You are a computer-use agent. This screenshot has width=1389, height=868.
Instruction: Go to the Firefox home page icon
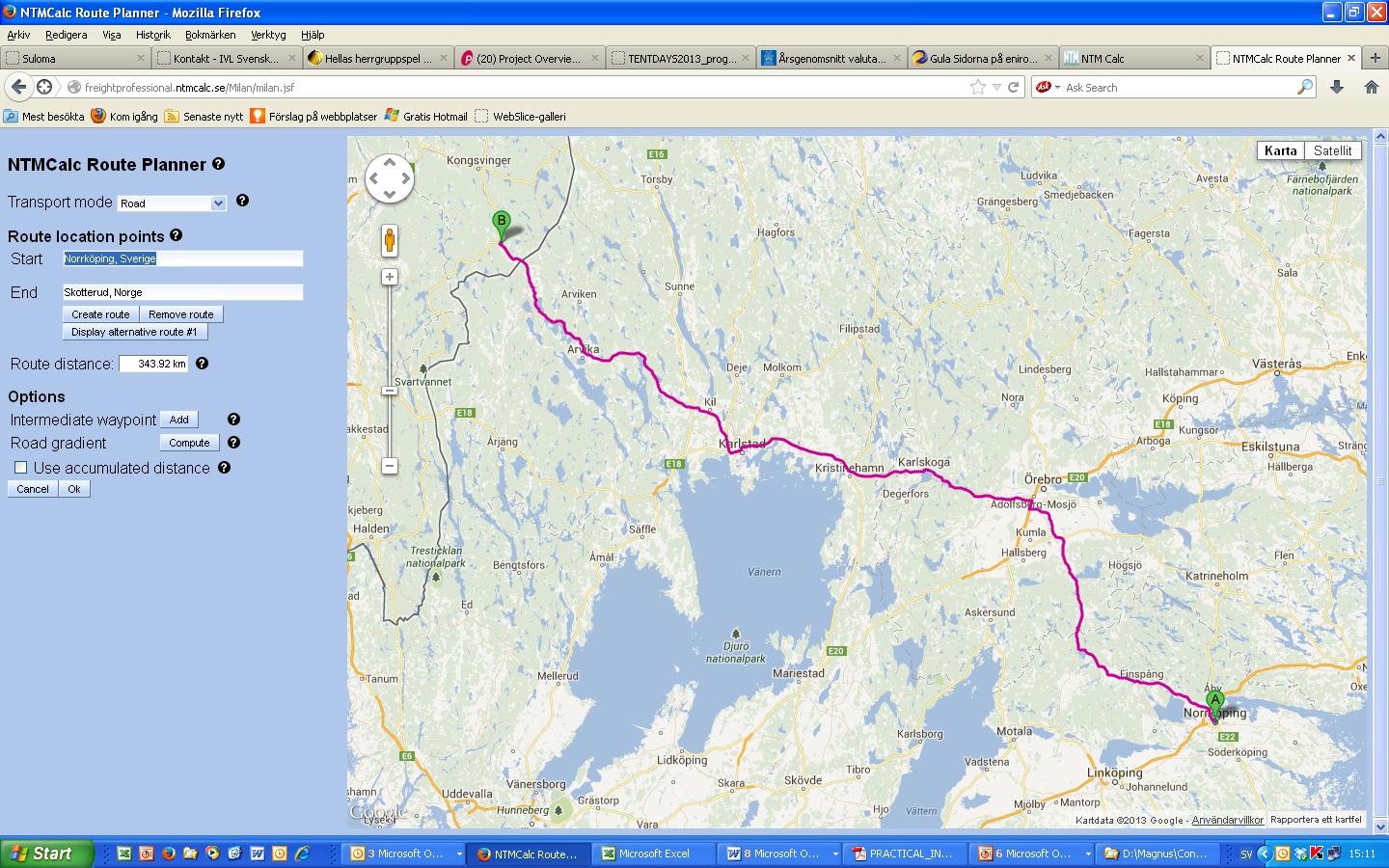point(1372,87)
